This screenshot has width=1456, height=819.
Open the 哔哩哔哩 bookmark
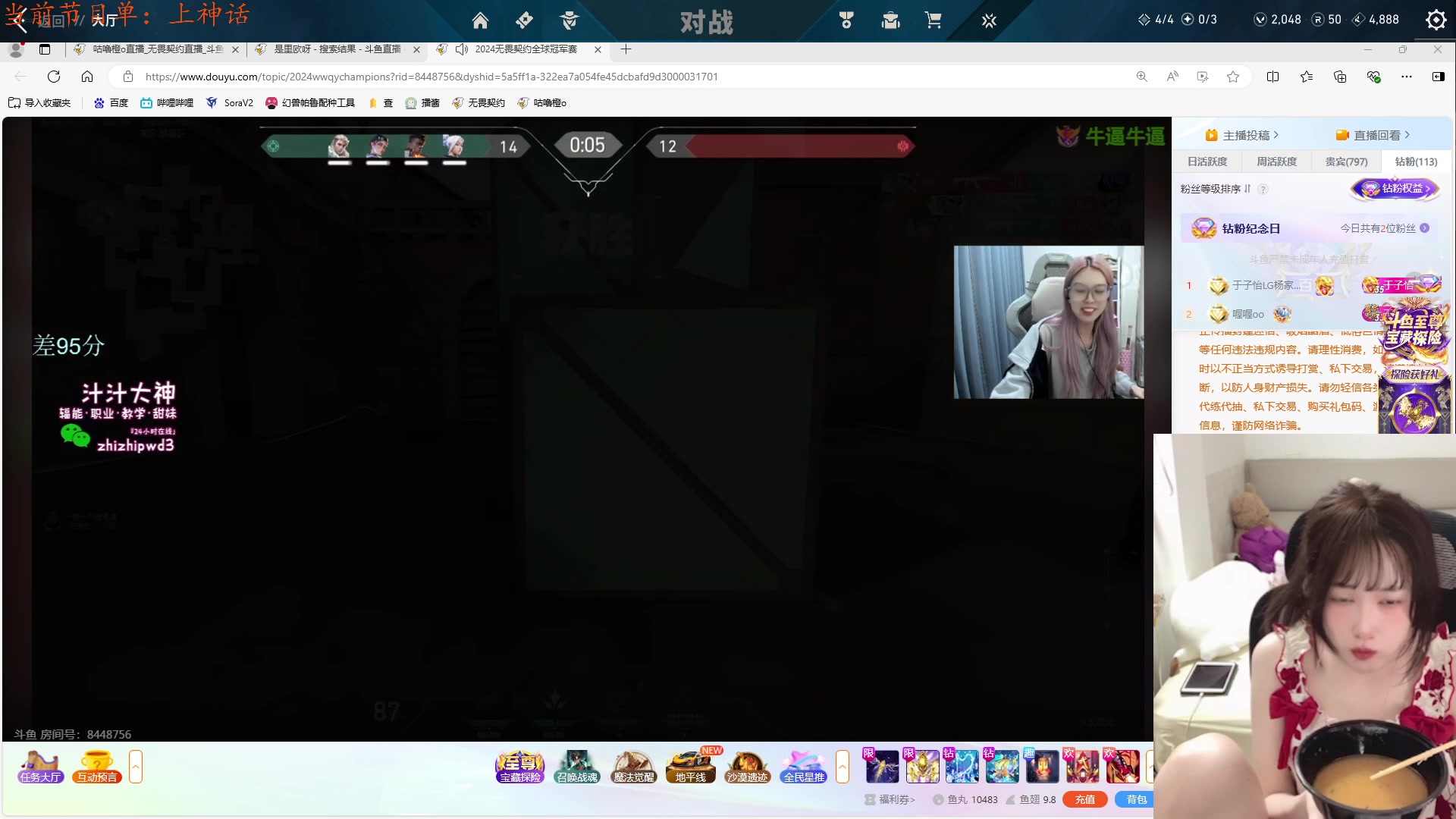(167, 103)
